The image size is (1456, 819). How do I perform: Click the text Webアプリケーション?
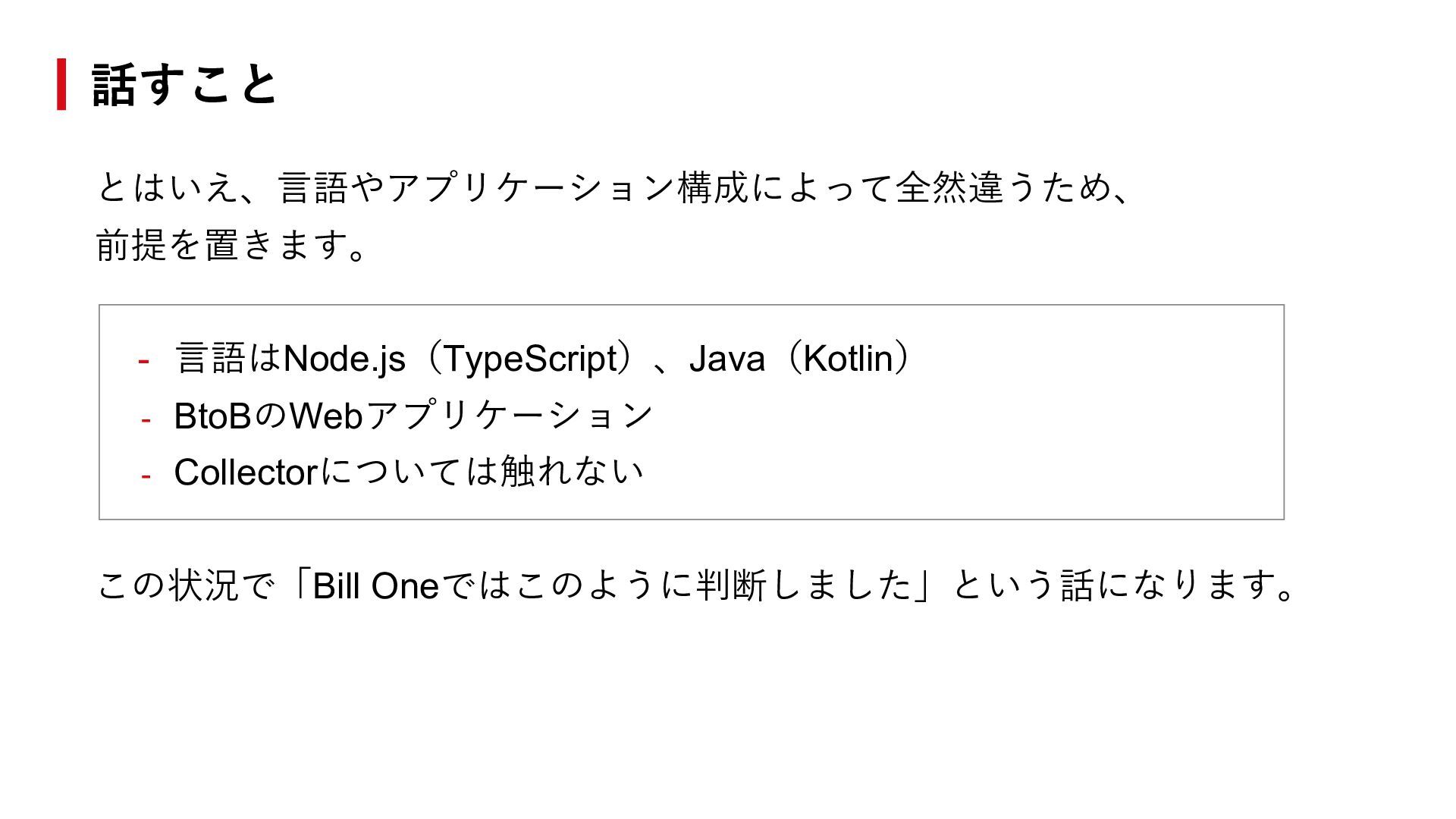471,416
